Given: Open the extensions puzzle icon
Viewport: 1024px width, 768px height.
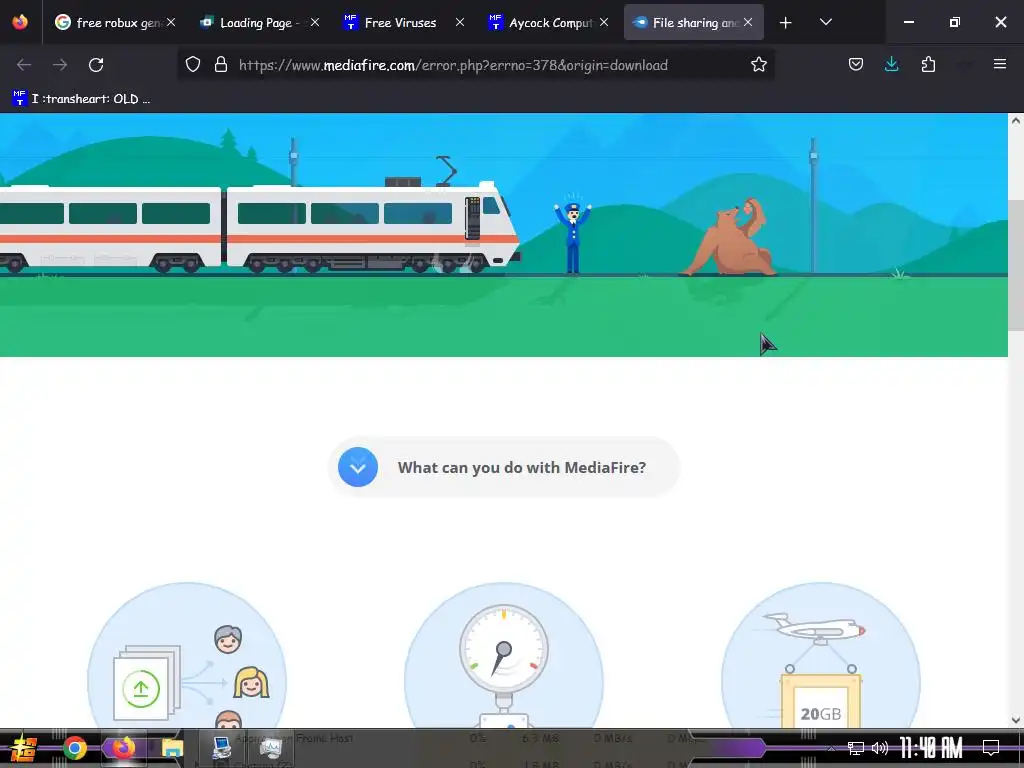Looking at the screenshot, I should tap(928, 65).
